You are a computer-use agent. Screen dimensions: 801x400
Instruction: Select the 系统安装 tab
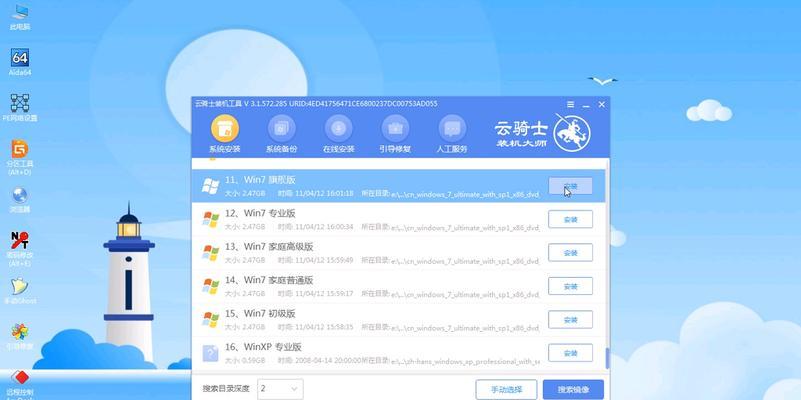(224, 134)
